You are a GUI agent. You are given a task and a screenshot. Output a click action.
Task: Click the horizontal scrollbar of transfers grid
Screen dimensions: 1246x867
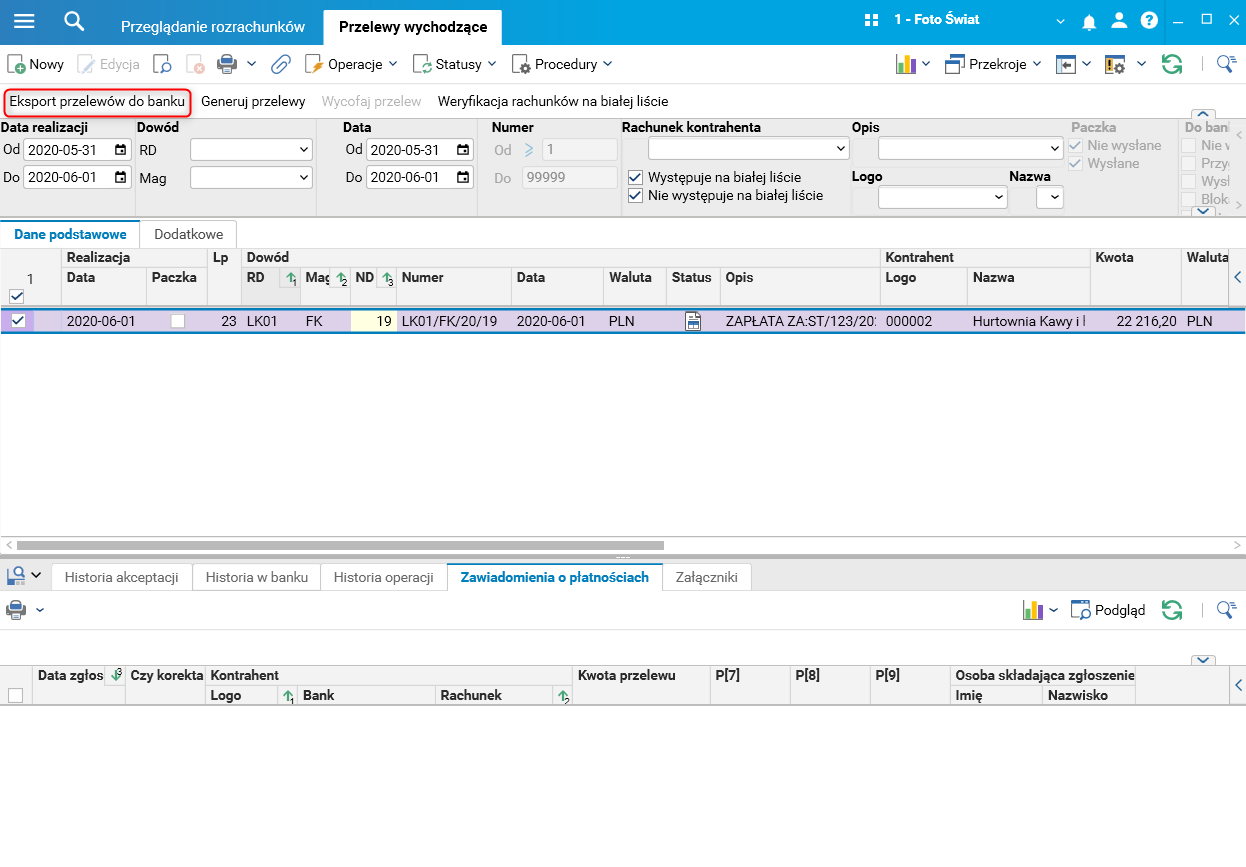pos(340,546)
